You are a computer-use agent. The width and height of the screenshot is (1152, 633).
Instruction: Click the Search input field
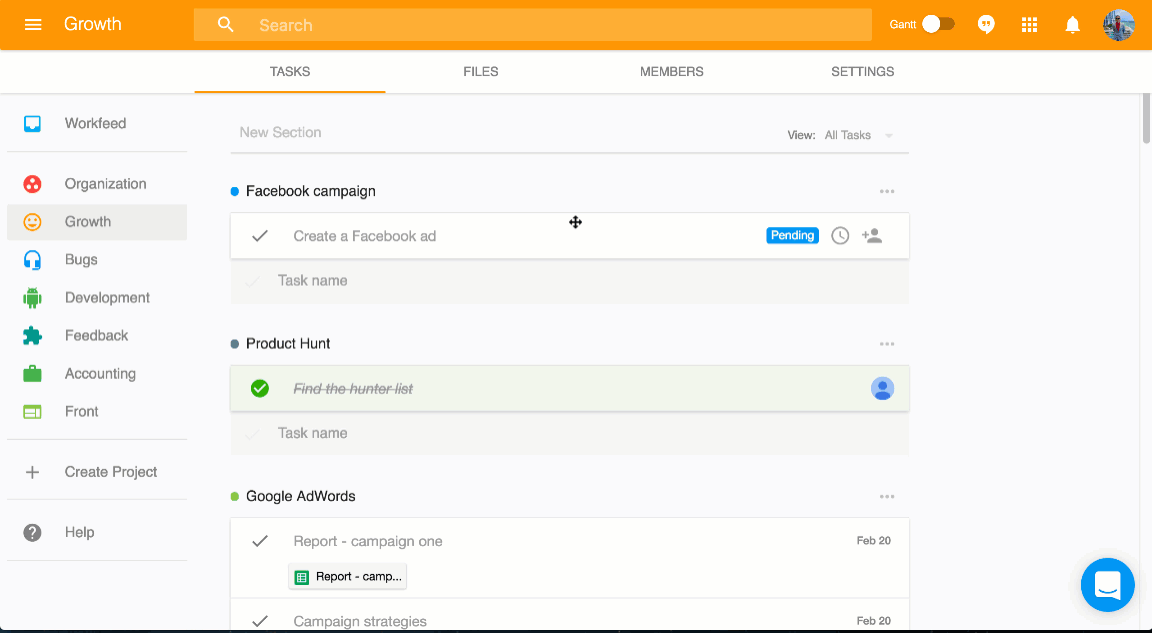[533, 25]
